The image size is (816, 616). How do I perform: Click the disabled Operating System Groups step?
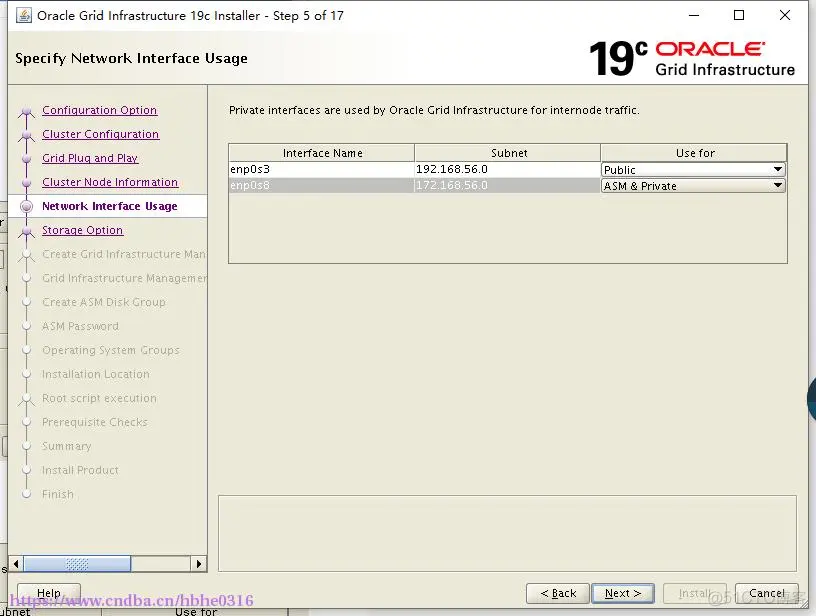110,350
